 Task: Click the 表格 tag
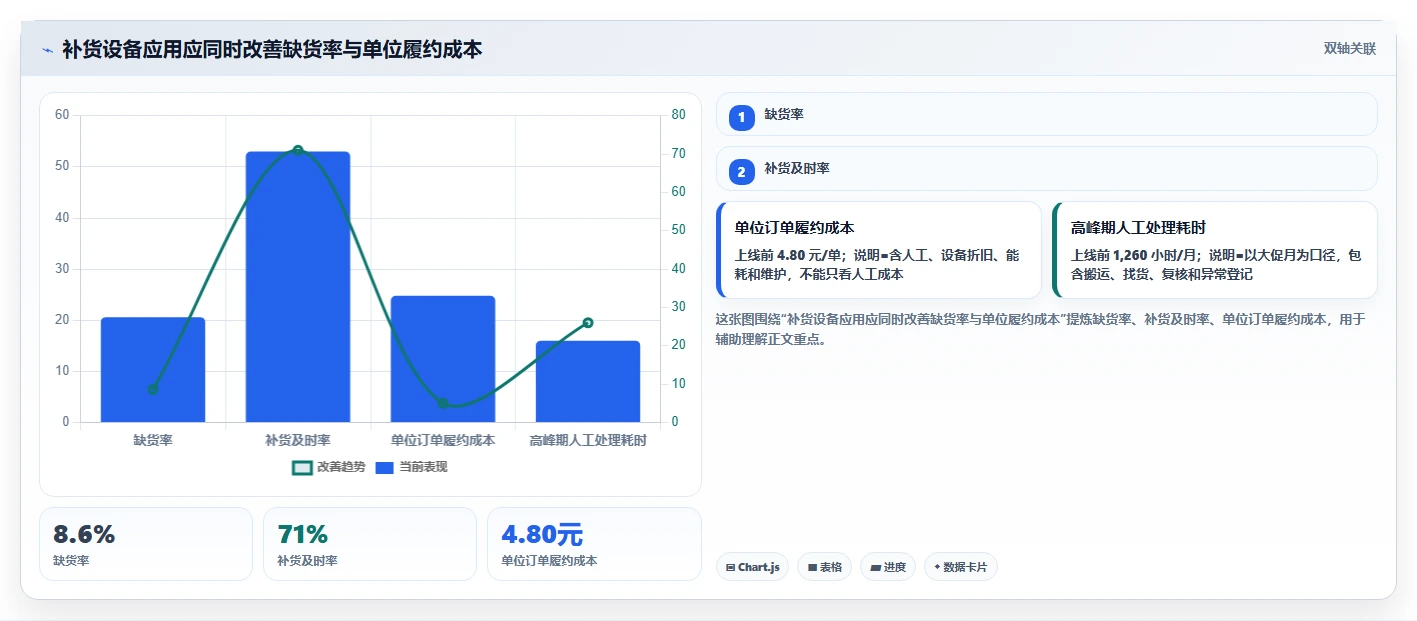(824, 567)
